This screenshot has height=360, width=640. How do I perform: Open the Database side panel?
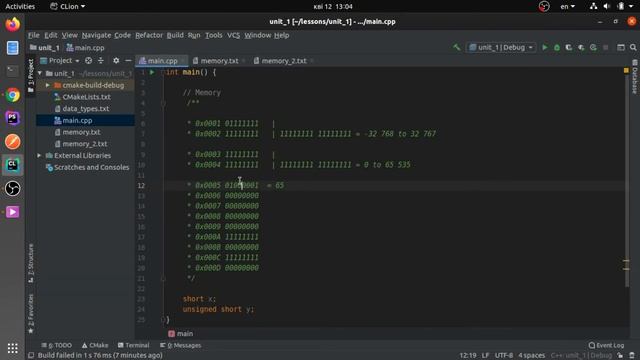635,77
